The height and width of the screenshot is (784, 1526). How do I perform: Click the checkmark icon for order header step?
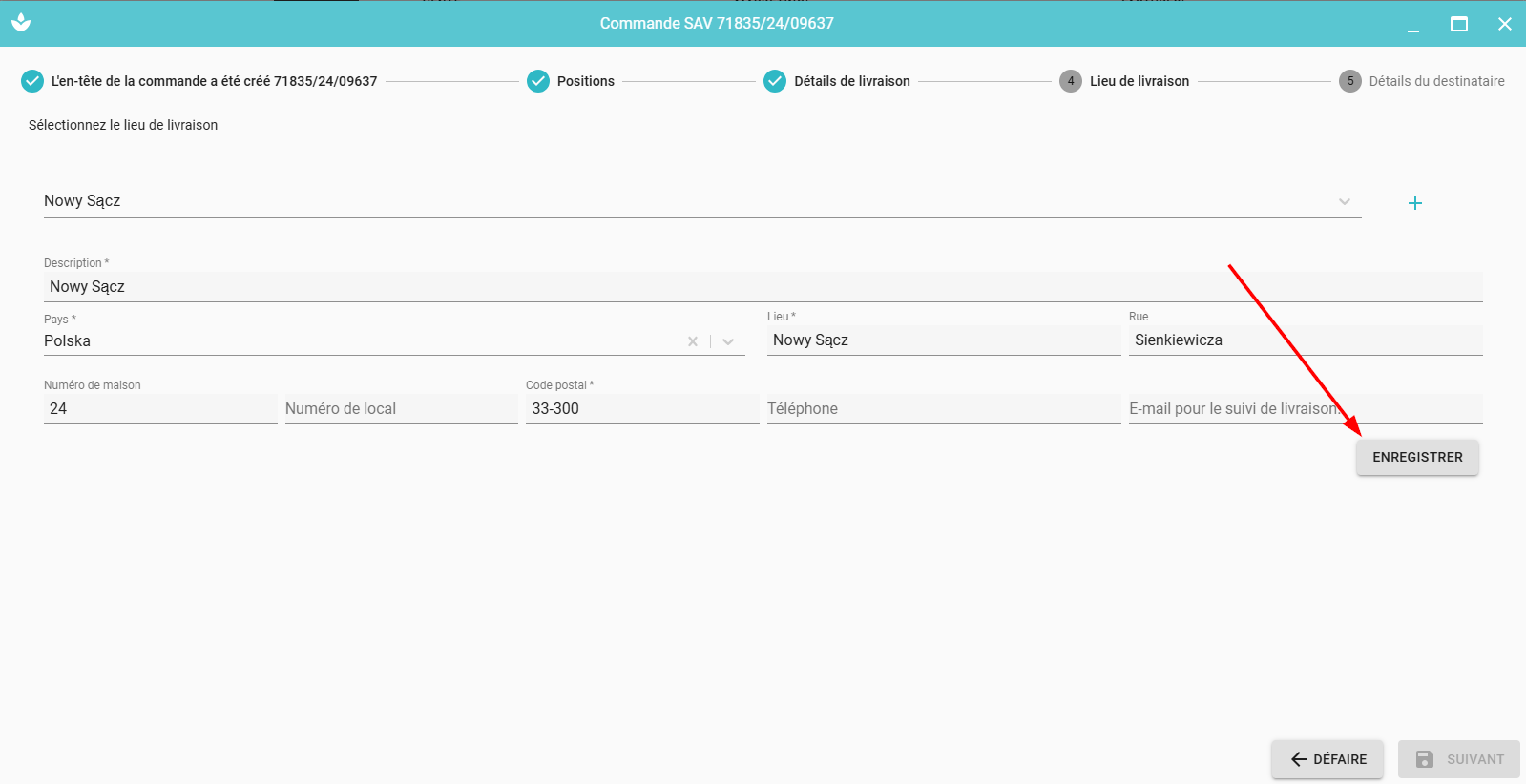(32, 81)
